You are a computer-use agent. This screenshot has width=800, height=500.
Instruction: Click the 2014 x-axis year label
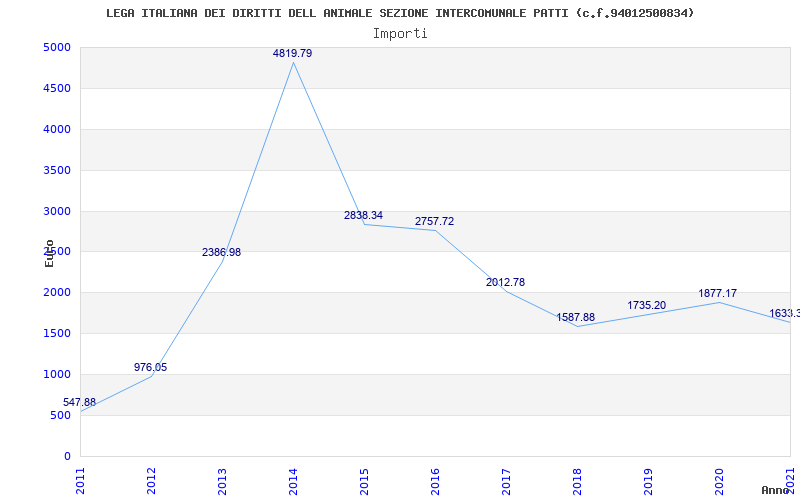point(293,482)
